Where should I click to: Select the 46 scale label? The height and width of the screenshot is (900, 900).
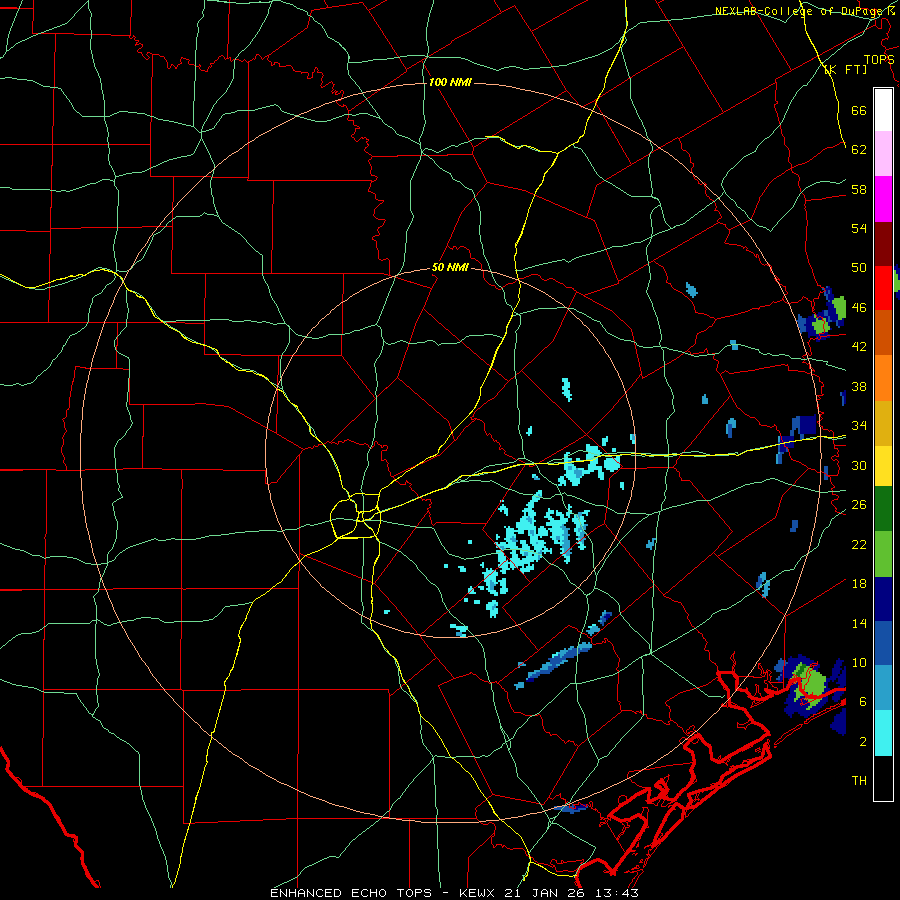(859, 307)
